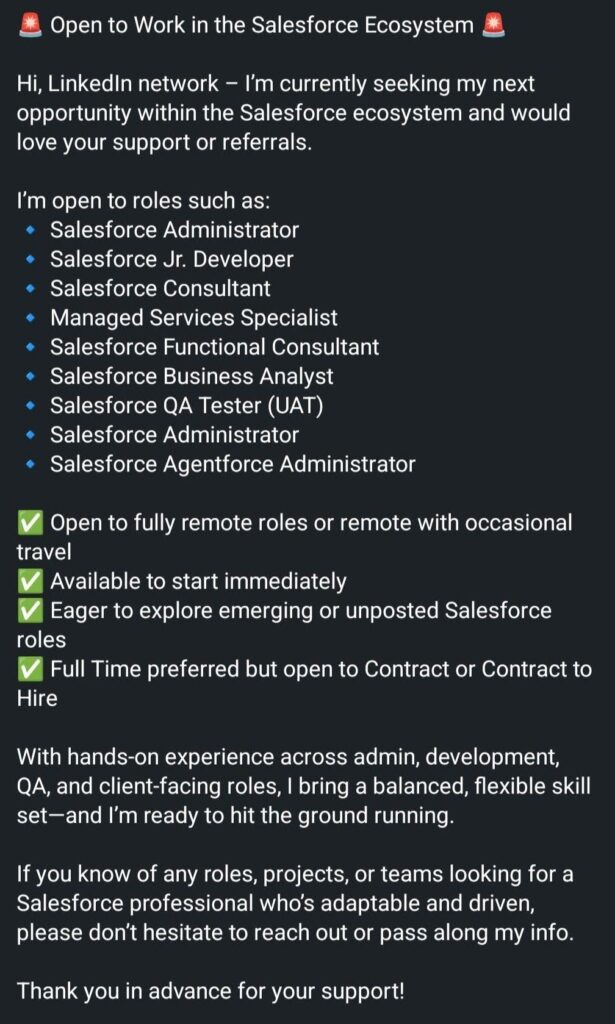This screenshot has width=615, height=1024.
Task: Click green checkmark beside 'Eager to explore emerging'
Action: [x=30, y=610]
